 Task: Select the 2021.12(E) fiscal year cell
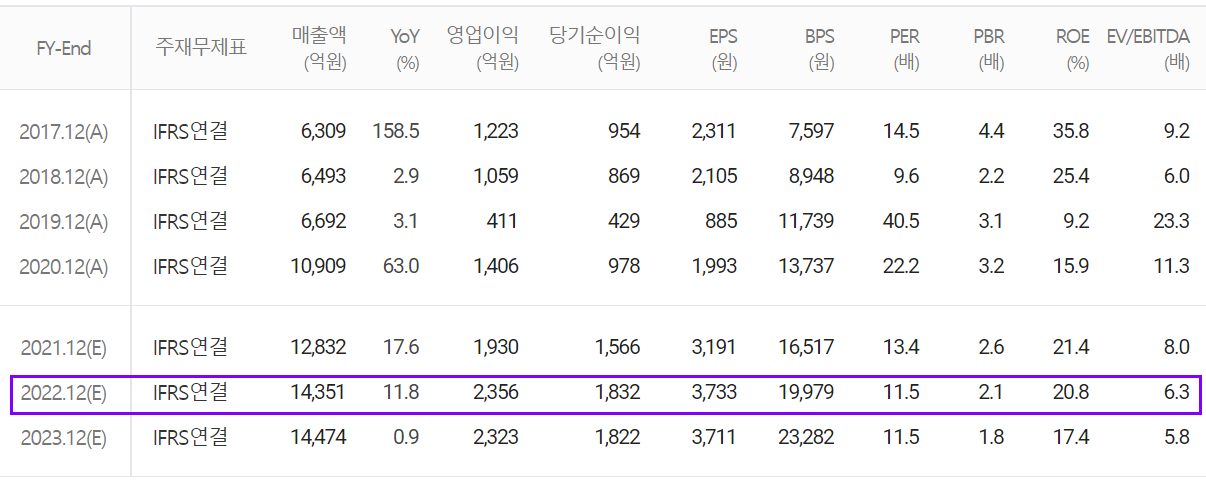(63, 348)
